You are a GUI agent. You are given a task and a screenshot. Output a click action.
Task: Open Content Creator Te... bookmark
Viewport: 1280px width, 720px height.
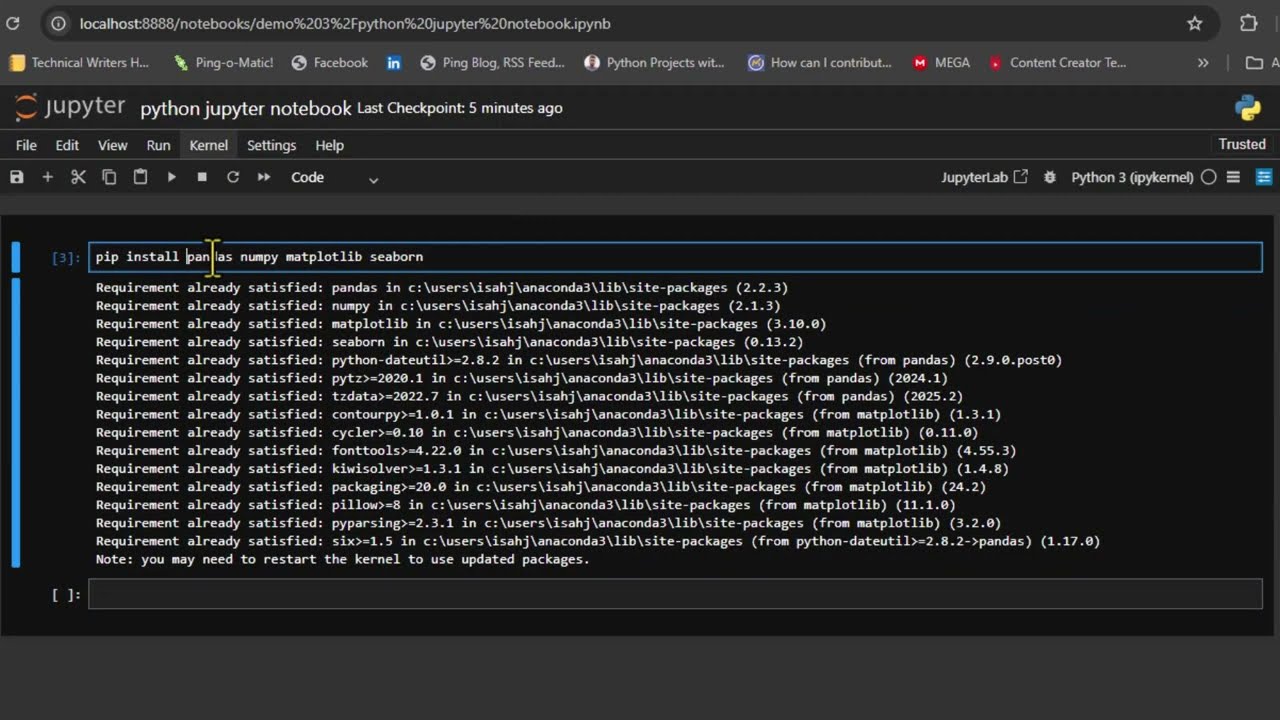1057,62
